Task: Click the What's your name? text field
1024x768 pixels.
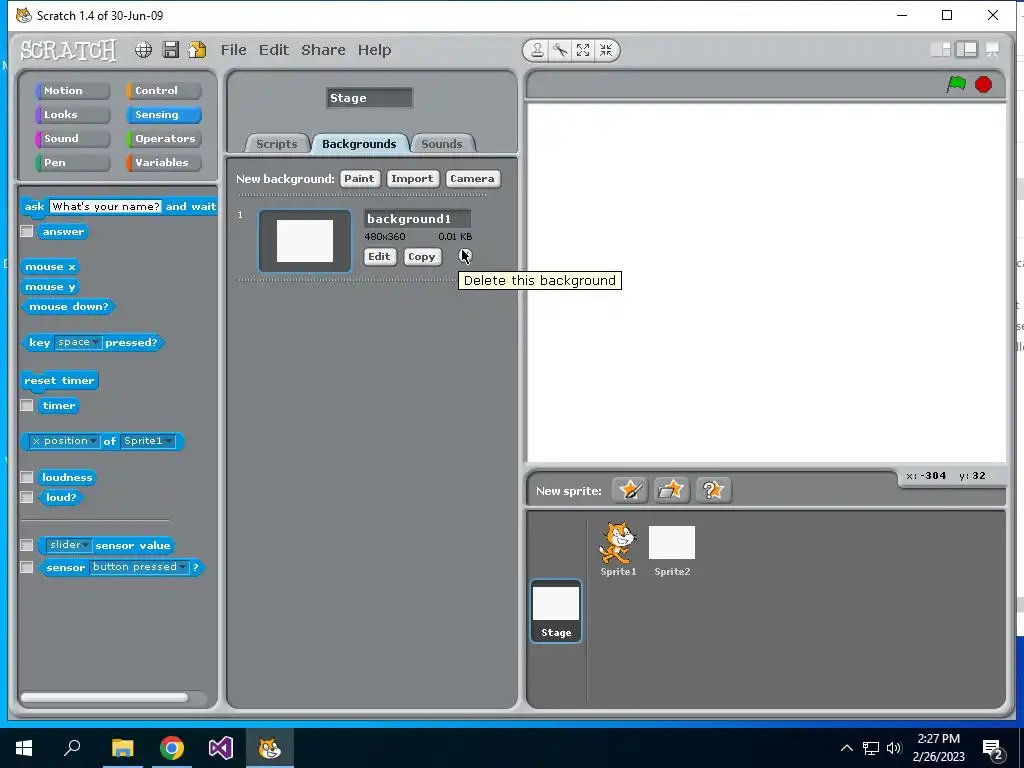Action: tap(106, 206)
